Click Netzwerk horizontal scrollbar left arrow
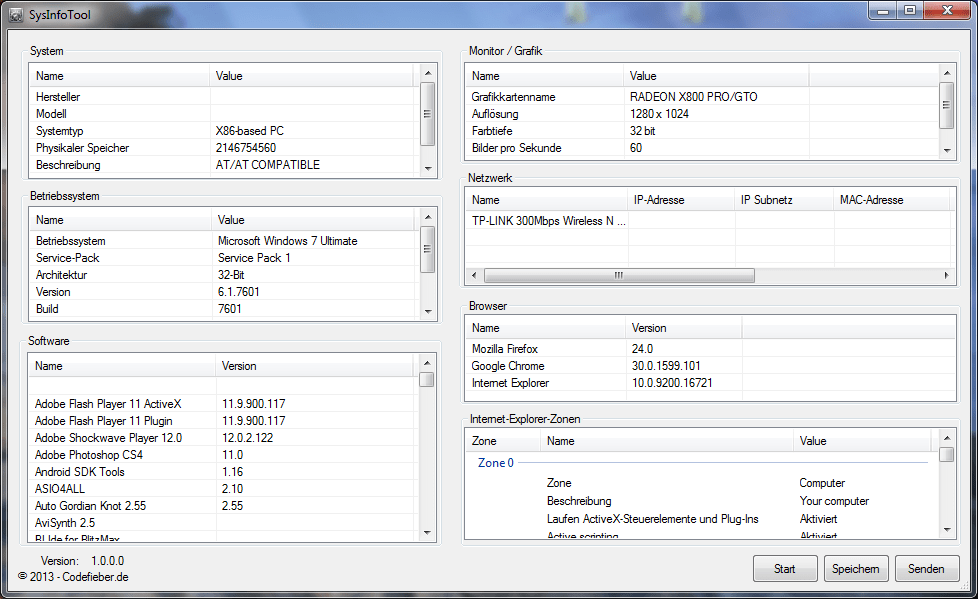This screenshot has width=978, height=599. (474, 275)
